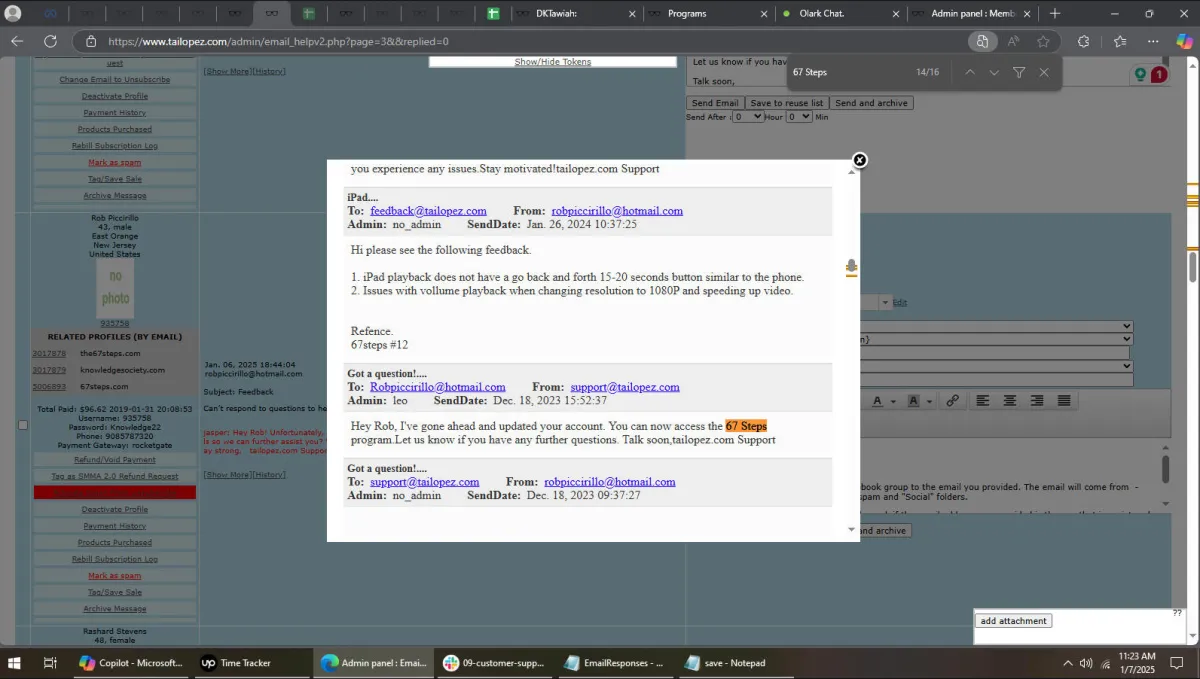Align text left in the editor
The image size is (1200, 679).
click(983, 401)
